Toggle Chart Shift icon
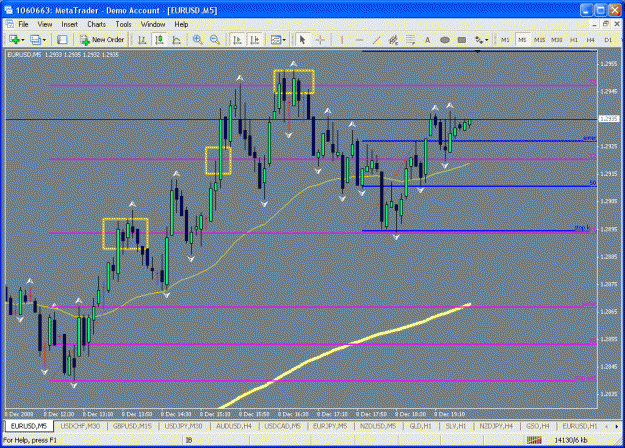Image resolution: width=625 pixels, height=448 pixels. [255, 40]
